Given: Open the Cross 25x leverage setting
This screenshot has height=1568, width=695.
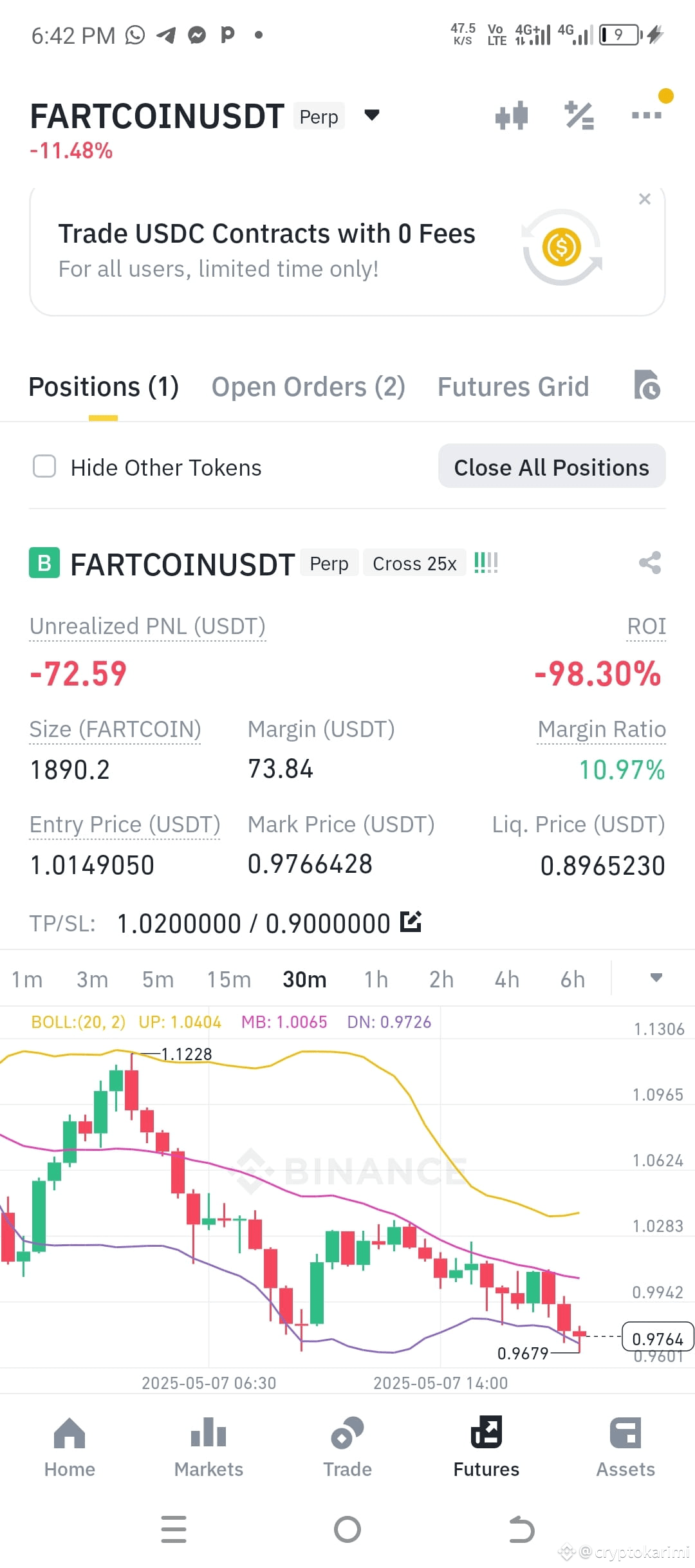Looking at the screenshot, I should pyautogui.click(x=414, y=563).
